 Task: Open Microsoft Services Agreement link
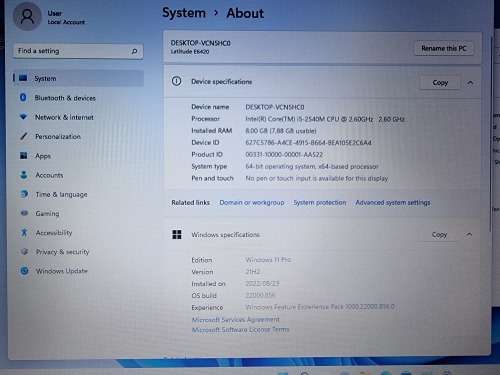pos(236,320)
